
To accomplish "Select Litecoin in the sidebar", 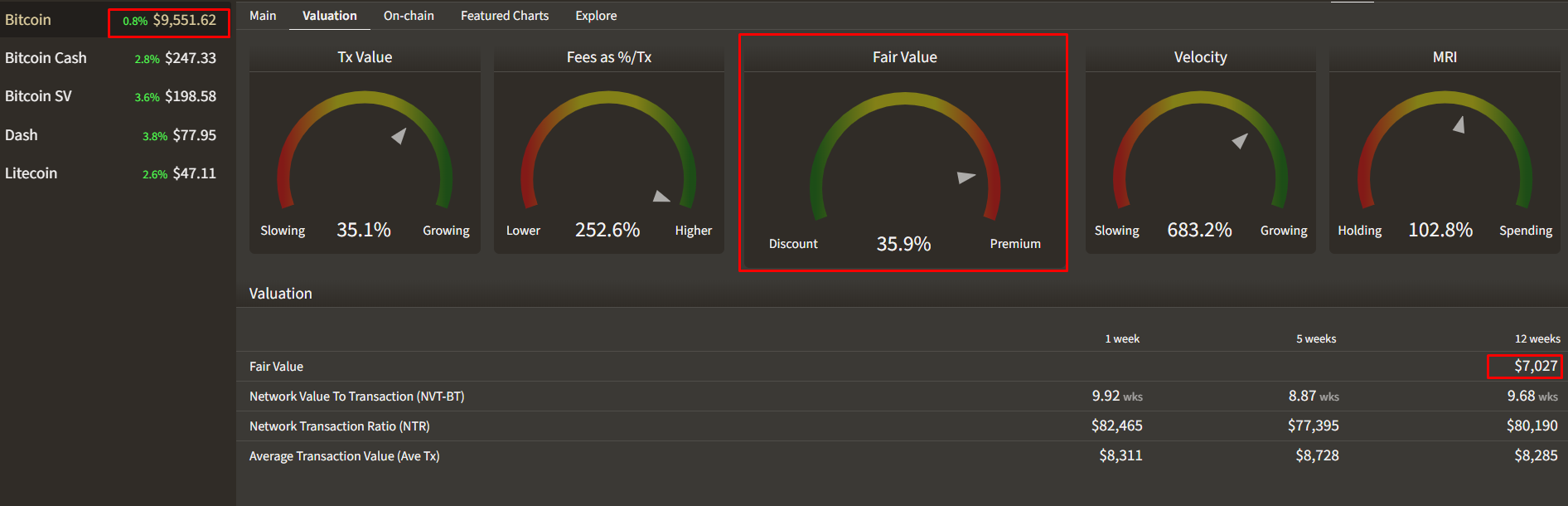I will (110, 173).
